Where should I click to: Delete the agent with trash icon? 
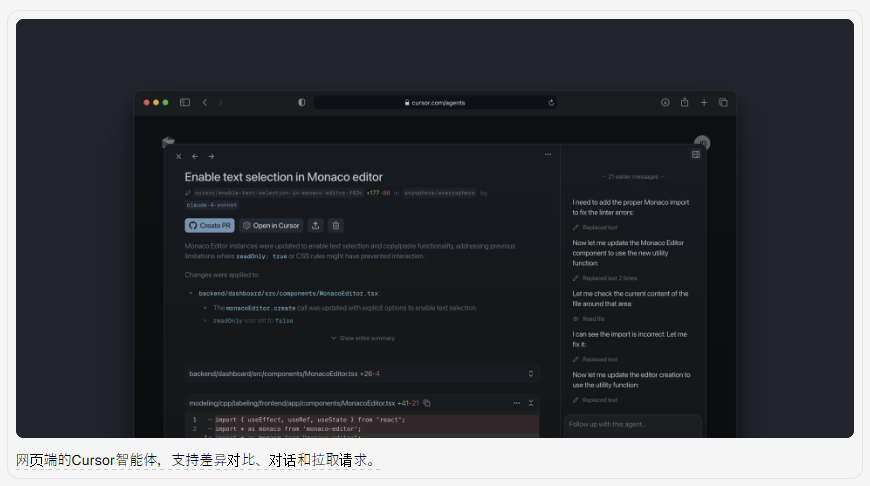[x=336, y=225]
